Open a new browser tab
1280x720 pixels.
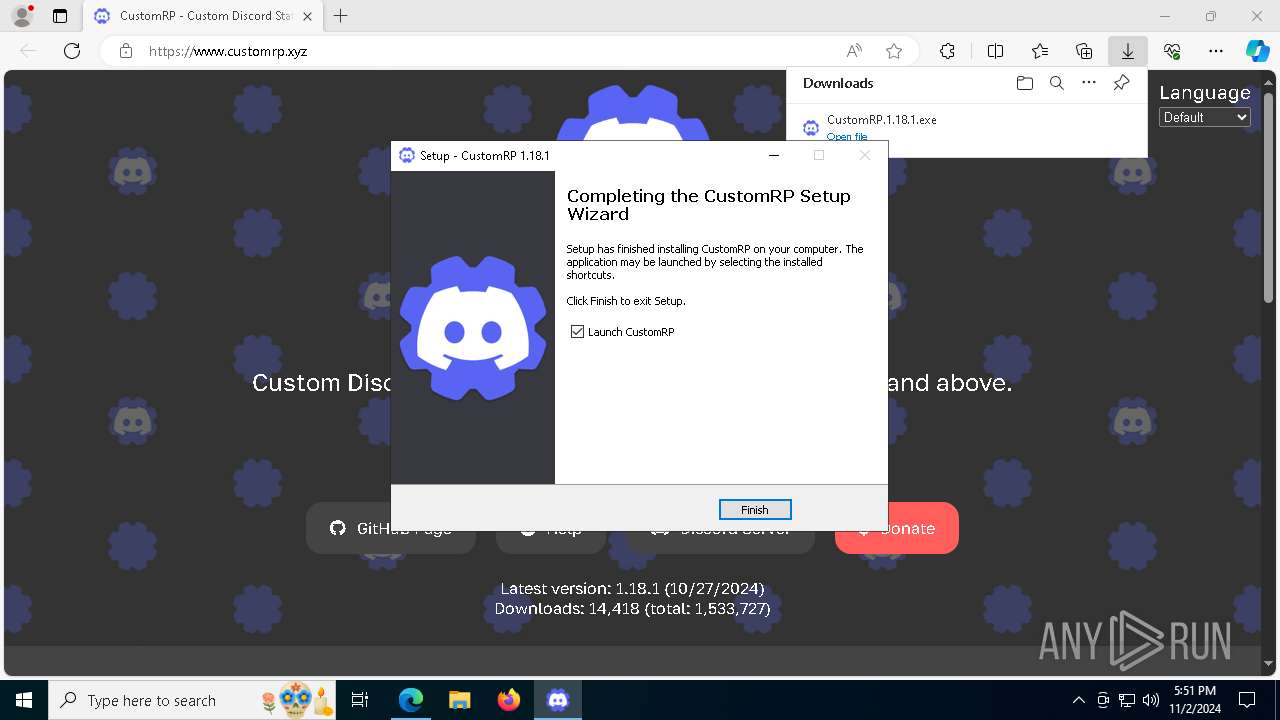[341, 16]
